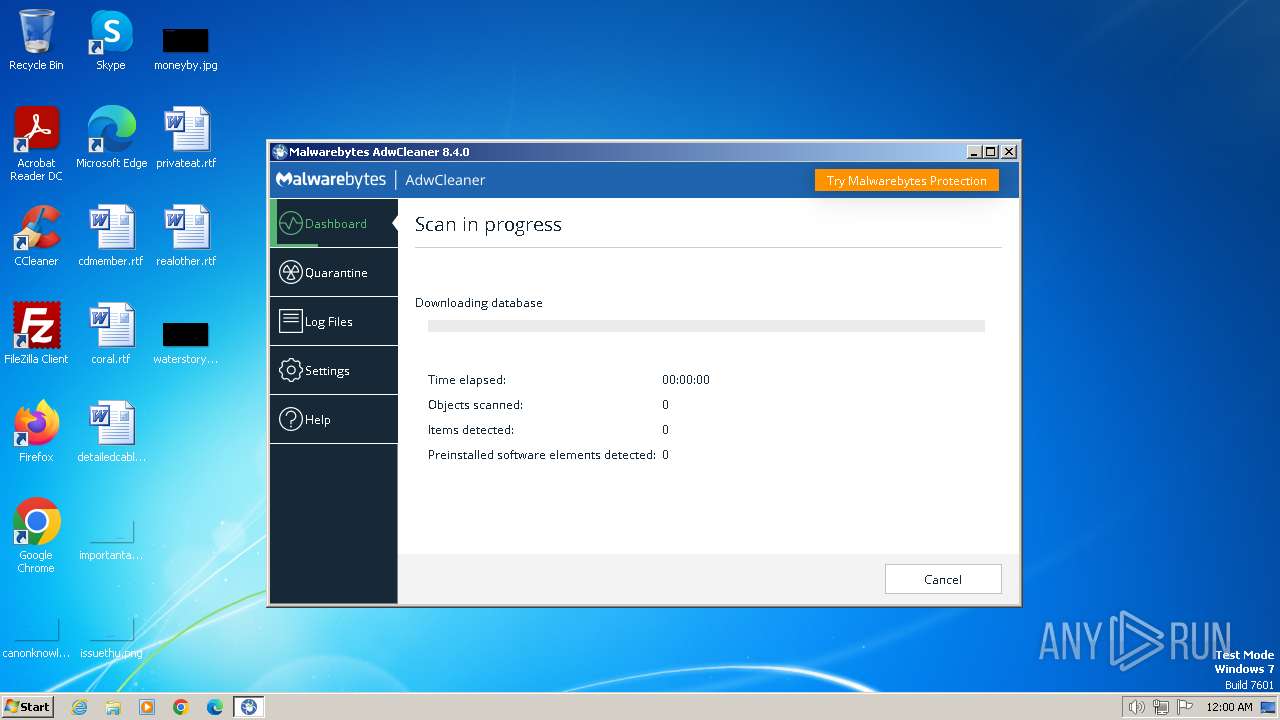Select the waterstory desktop image file
Screen dimensions: 1280x720
185,343
